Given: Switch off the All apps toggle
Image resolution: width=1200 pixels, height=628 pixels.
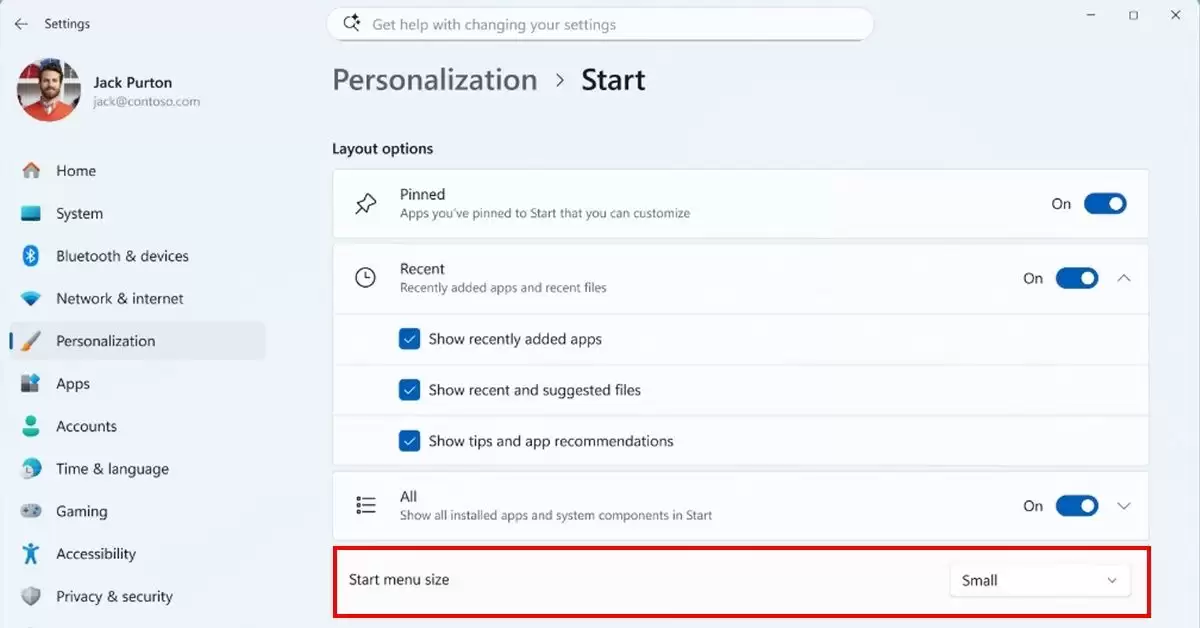Looking at the screenshot, I should pos(1077,506).
